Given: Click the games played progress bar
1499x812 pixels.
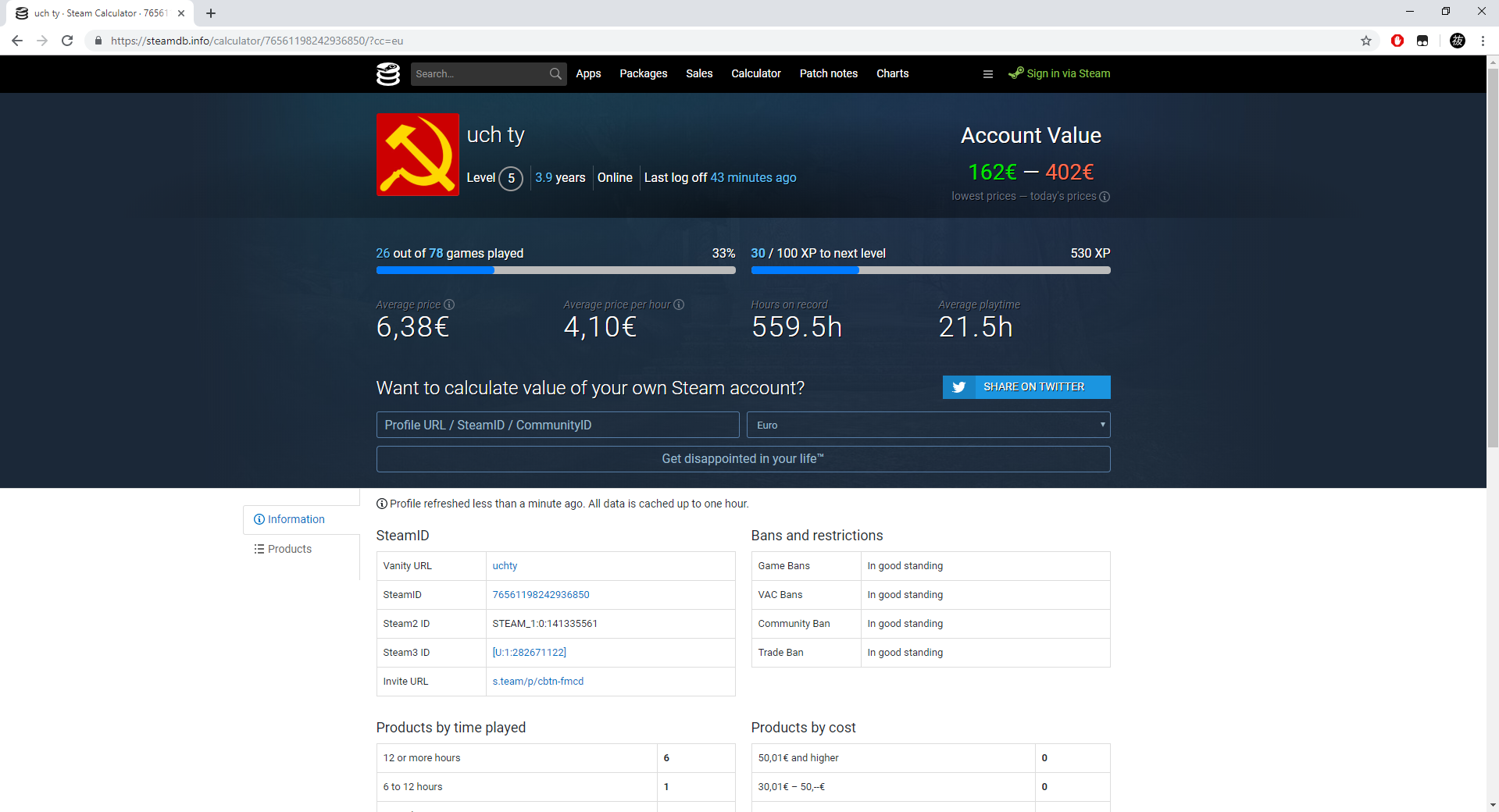Looking at the screenshot, I should [x=555, y=270].
